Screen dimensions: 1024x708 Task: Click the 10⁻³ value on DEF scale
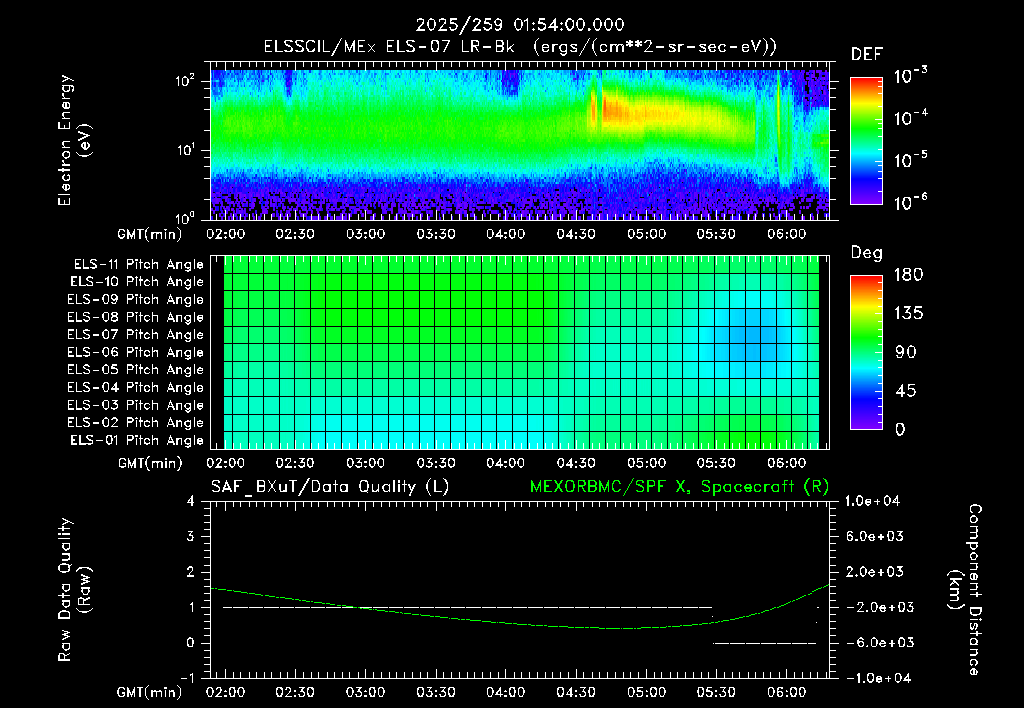click(910, 76)
